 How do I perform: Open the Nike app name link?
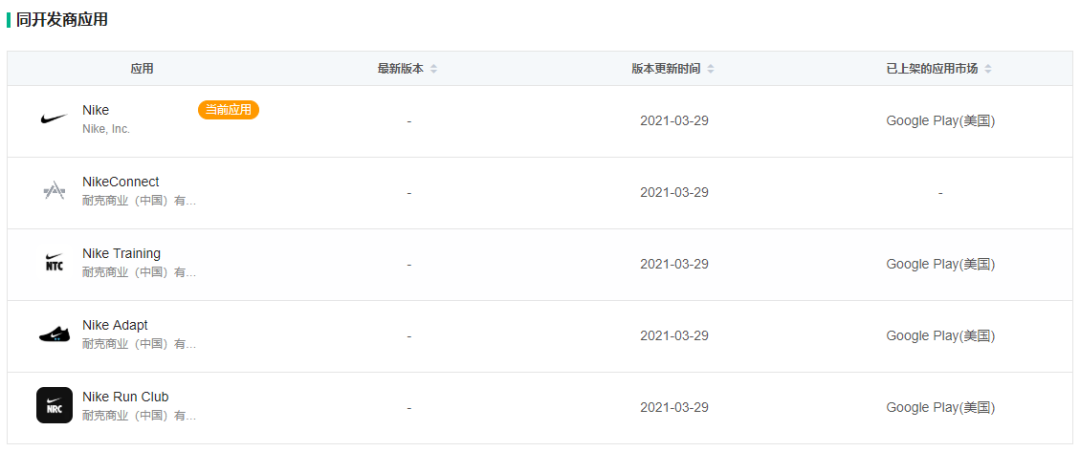[96, 110]
